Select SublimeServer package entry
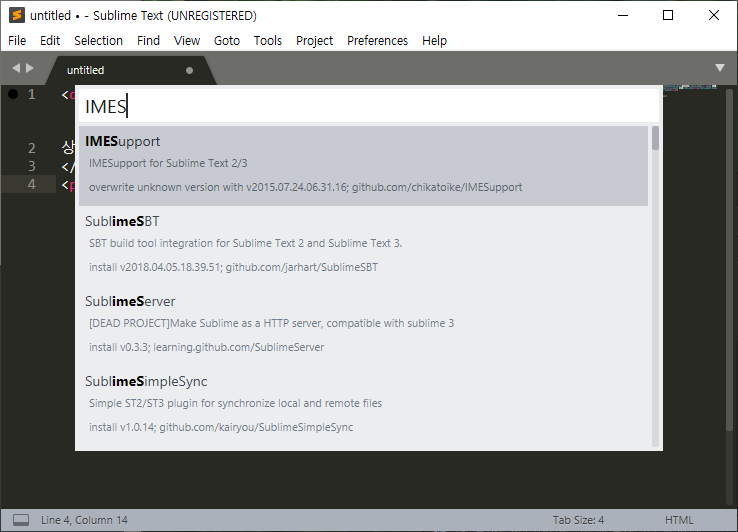 coord(363,326)
